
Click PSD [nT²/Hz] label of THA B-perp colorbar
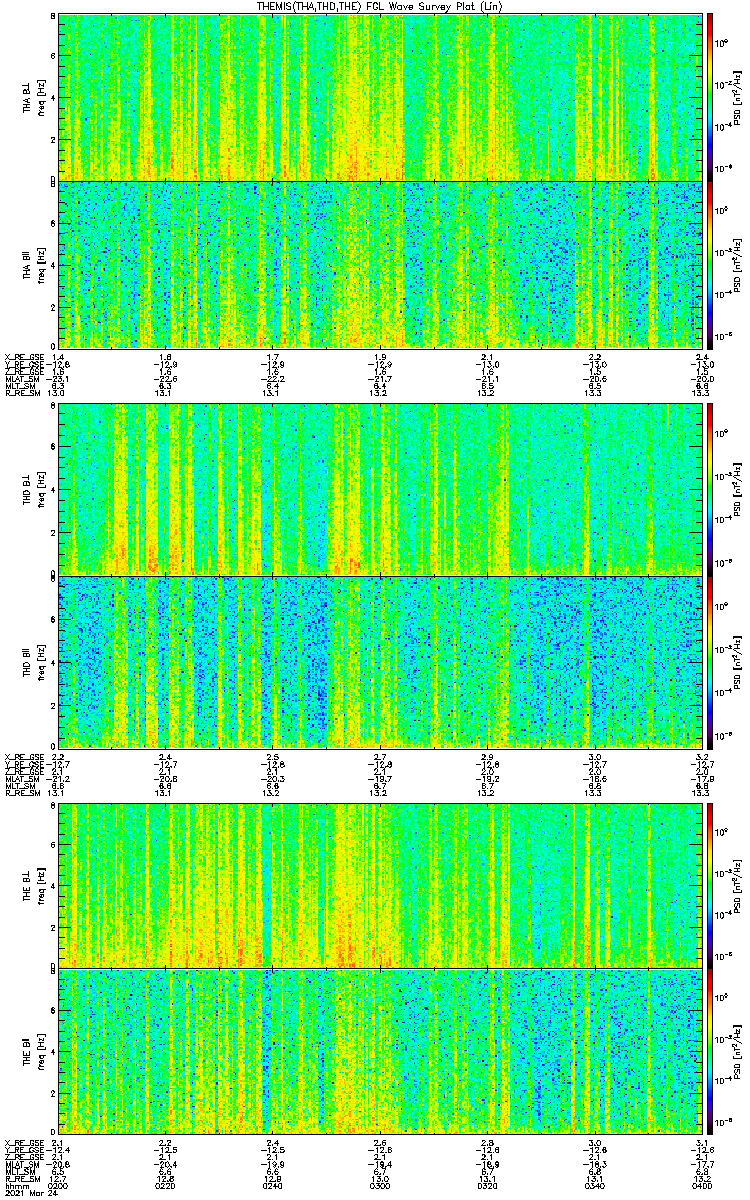point(737,97)
